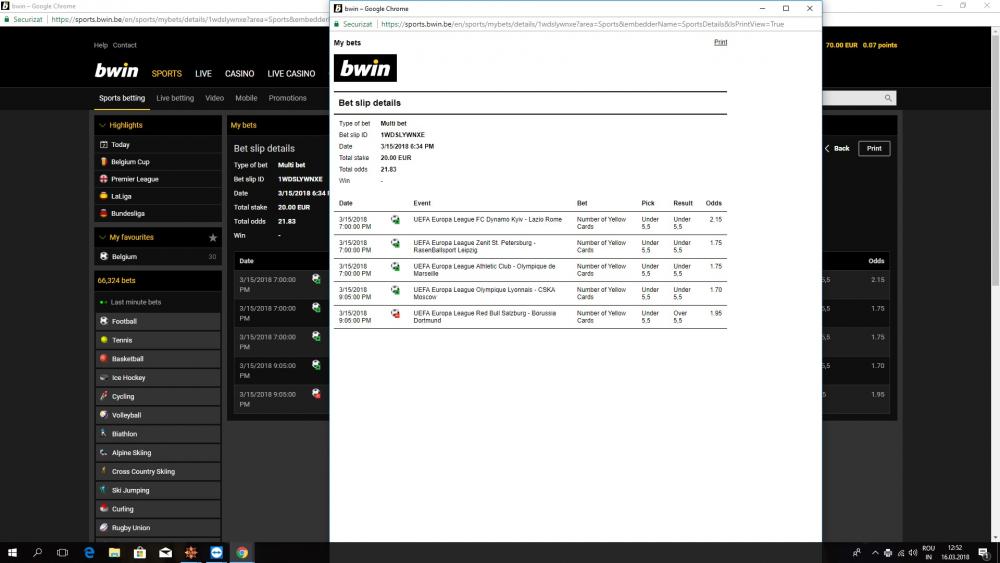The width and height of the screenshot is (1000, 563).
Task: Click the Print link in popup
Action: [720, 42]
